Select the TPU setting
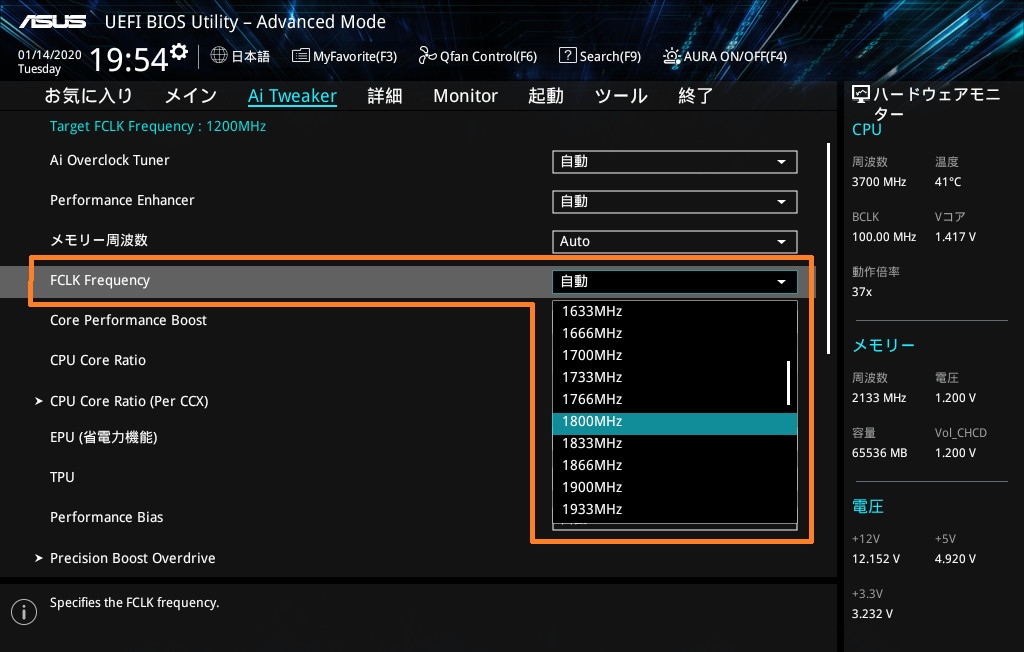This screenshot has height=652, width=1024. point(62,477)
